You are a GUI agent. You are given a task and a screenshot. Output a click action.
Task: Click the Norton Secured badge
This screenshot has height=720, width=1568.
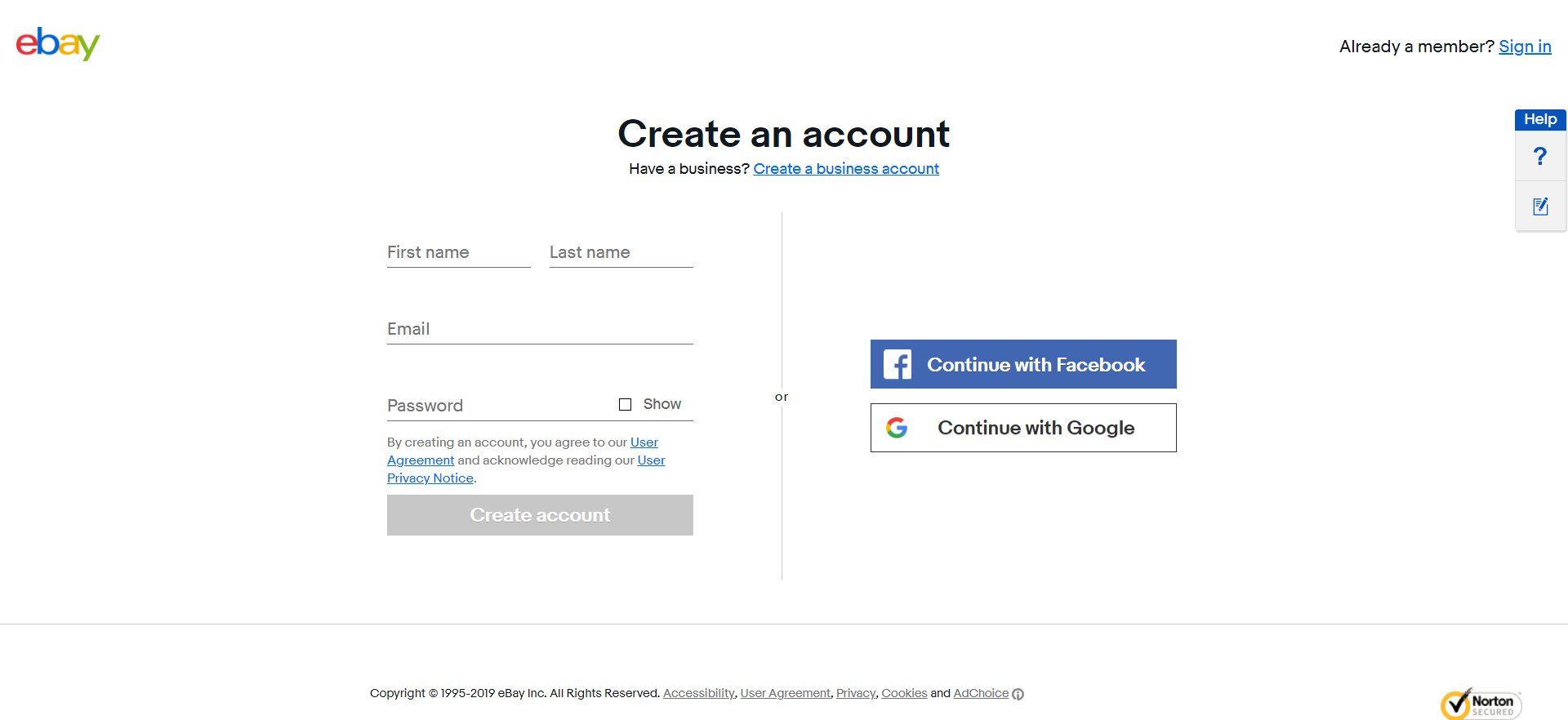tap(1481, 704)
